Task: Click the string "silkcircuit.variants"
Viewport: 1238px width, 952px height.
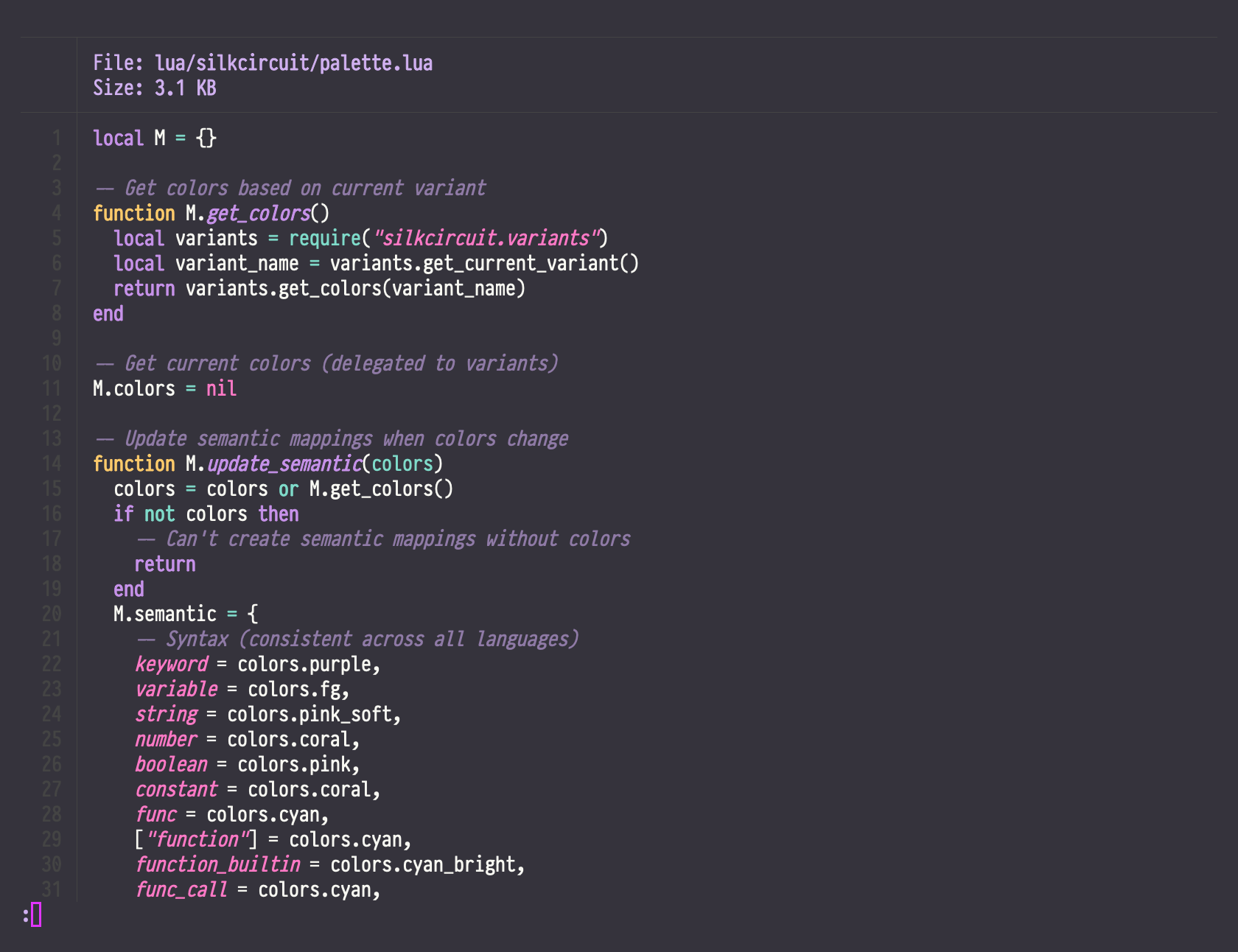Action: pyautogui.click(x=486, y=239)
